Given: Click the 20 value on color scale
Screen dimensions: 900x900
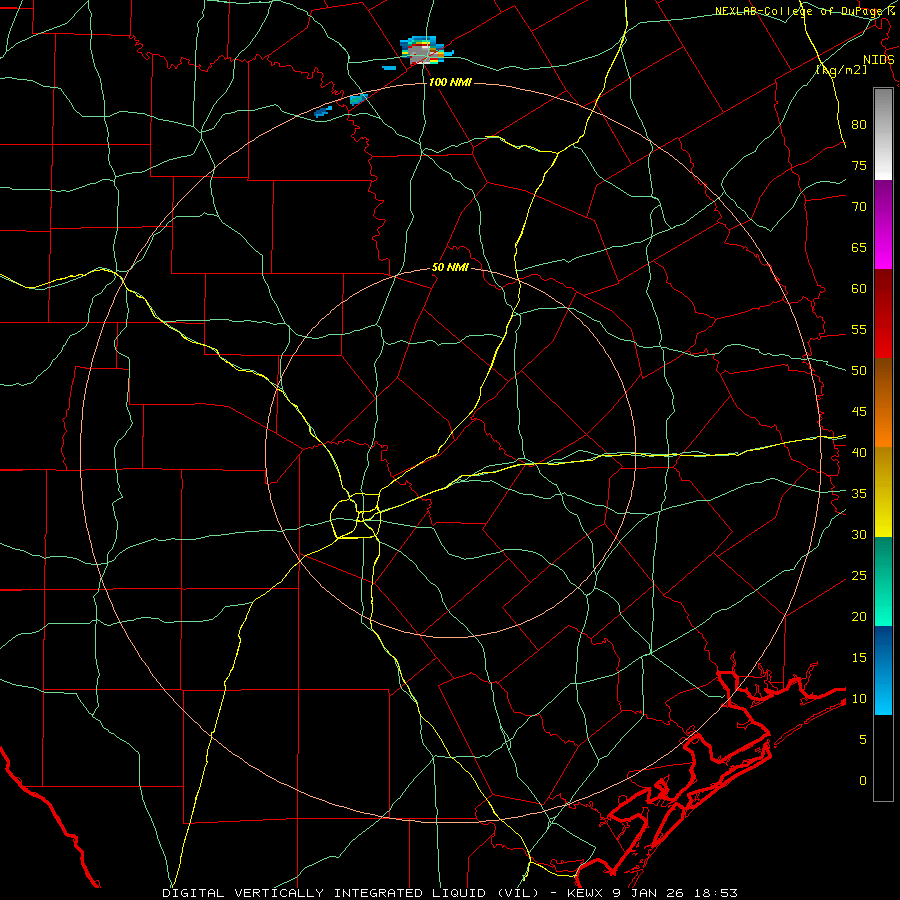Looking at the screenshot, I should click(859, 616).
